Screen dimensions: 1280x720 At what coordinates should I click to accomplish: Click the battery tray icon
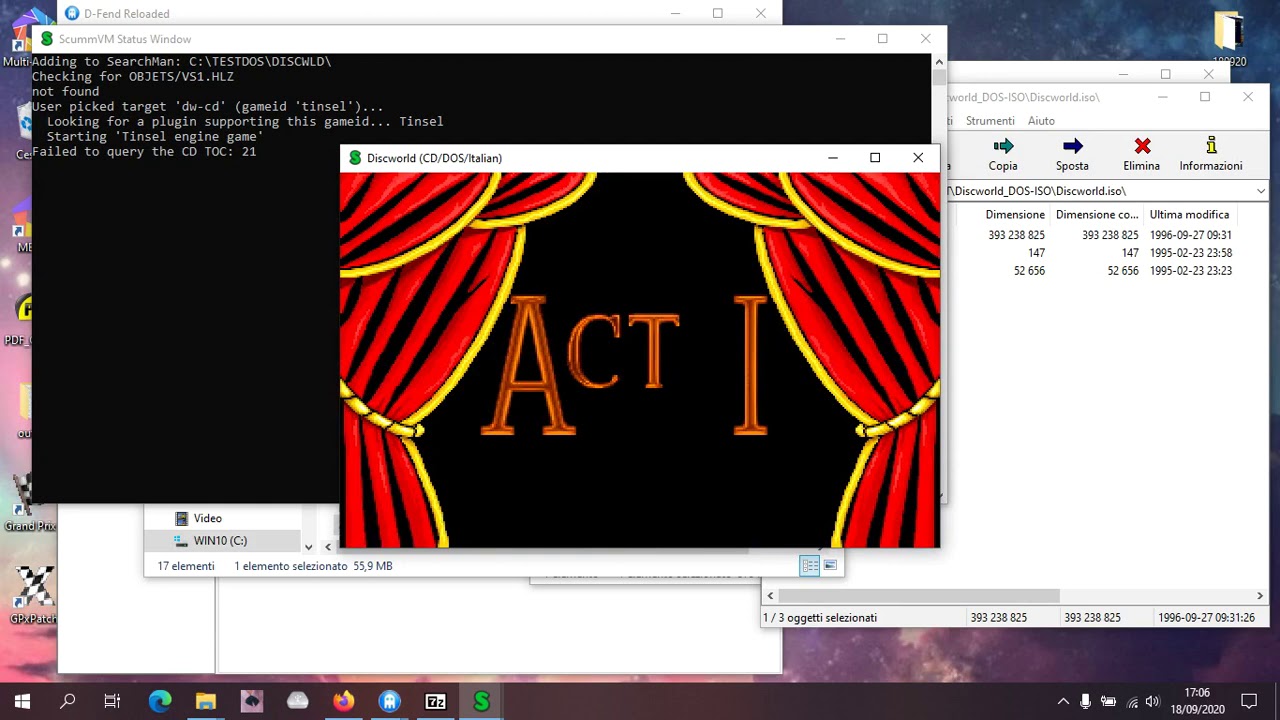(x=1108, y=701)
